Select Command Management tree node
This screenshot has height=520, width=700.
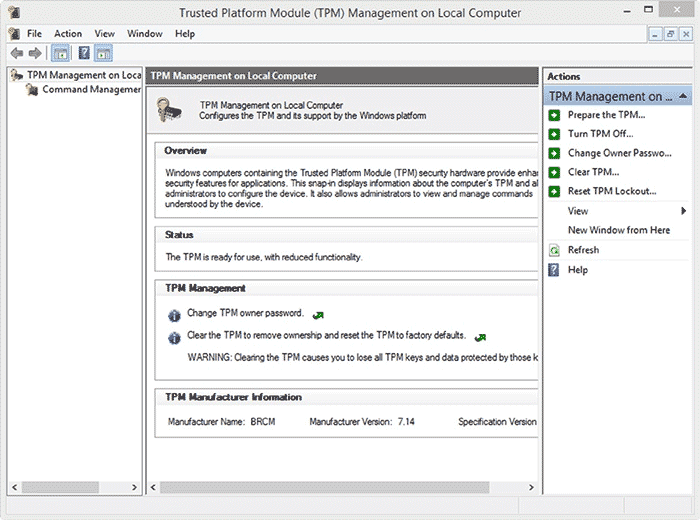click(x=90, y=90)
